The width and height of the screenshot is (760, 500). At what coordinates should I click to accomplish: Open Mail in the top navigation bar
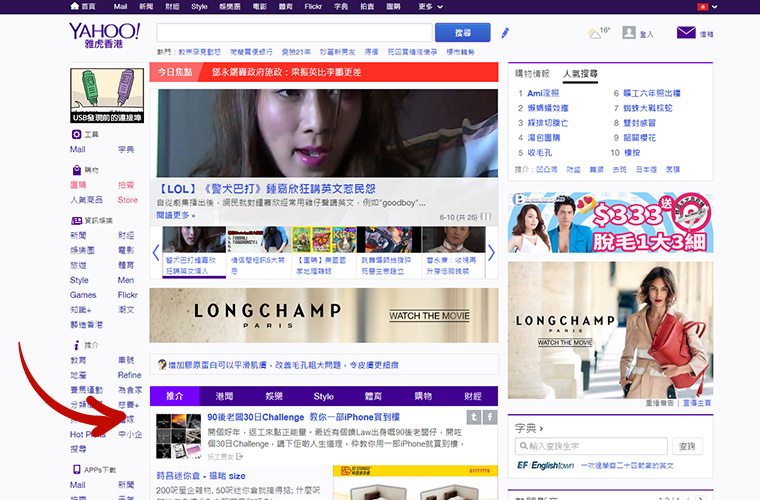120,7
